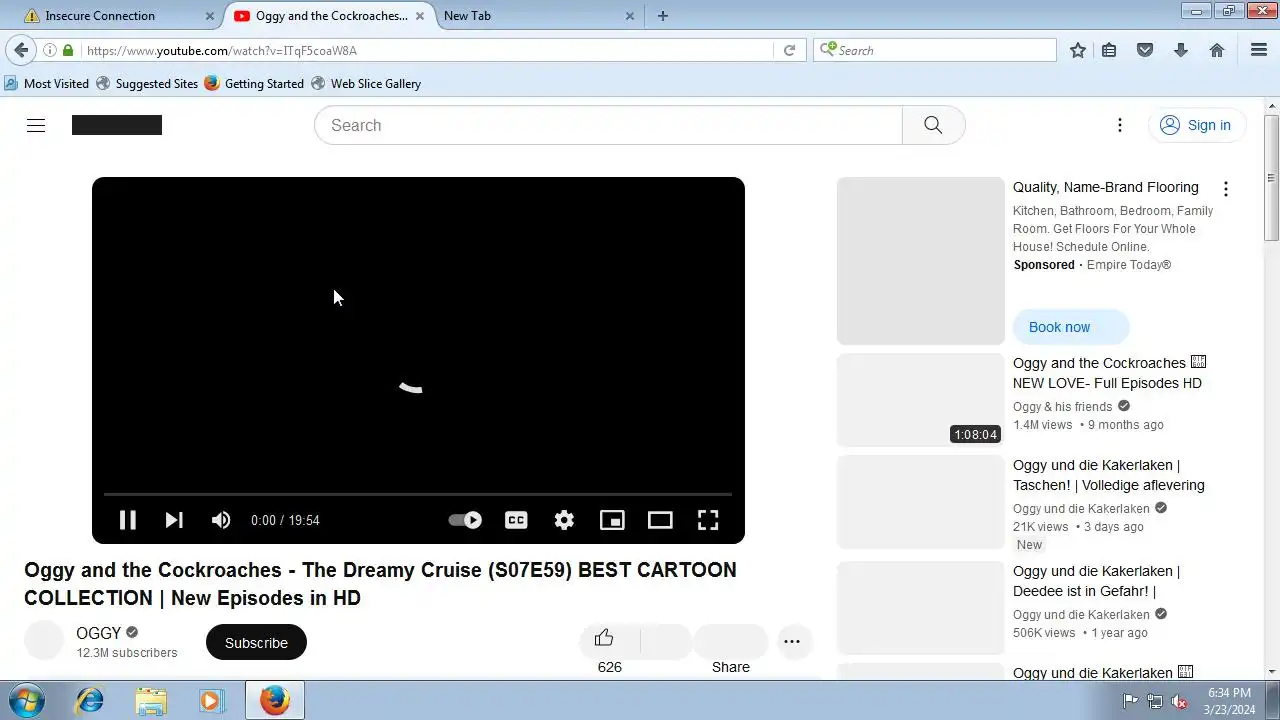Viewport: 1280px width, 720px height.
Task: Open video settings gear
Action: tap(564, 520)
